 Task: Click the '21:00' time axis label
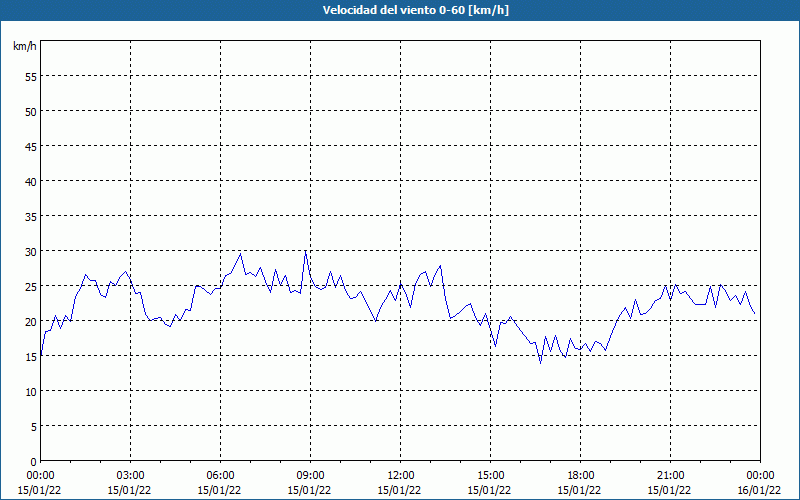point(670,476)
